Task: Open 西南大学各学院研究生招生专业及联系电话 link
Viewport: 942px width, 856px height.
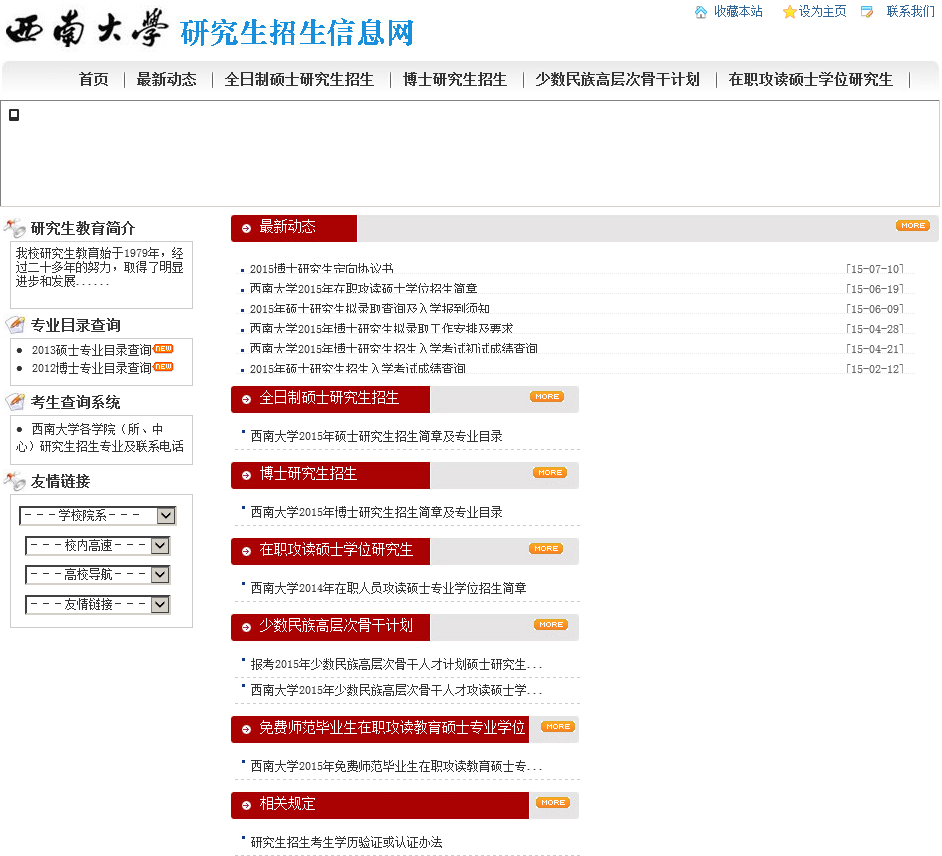Action: (x=100, y=438)
